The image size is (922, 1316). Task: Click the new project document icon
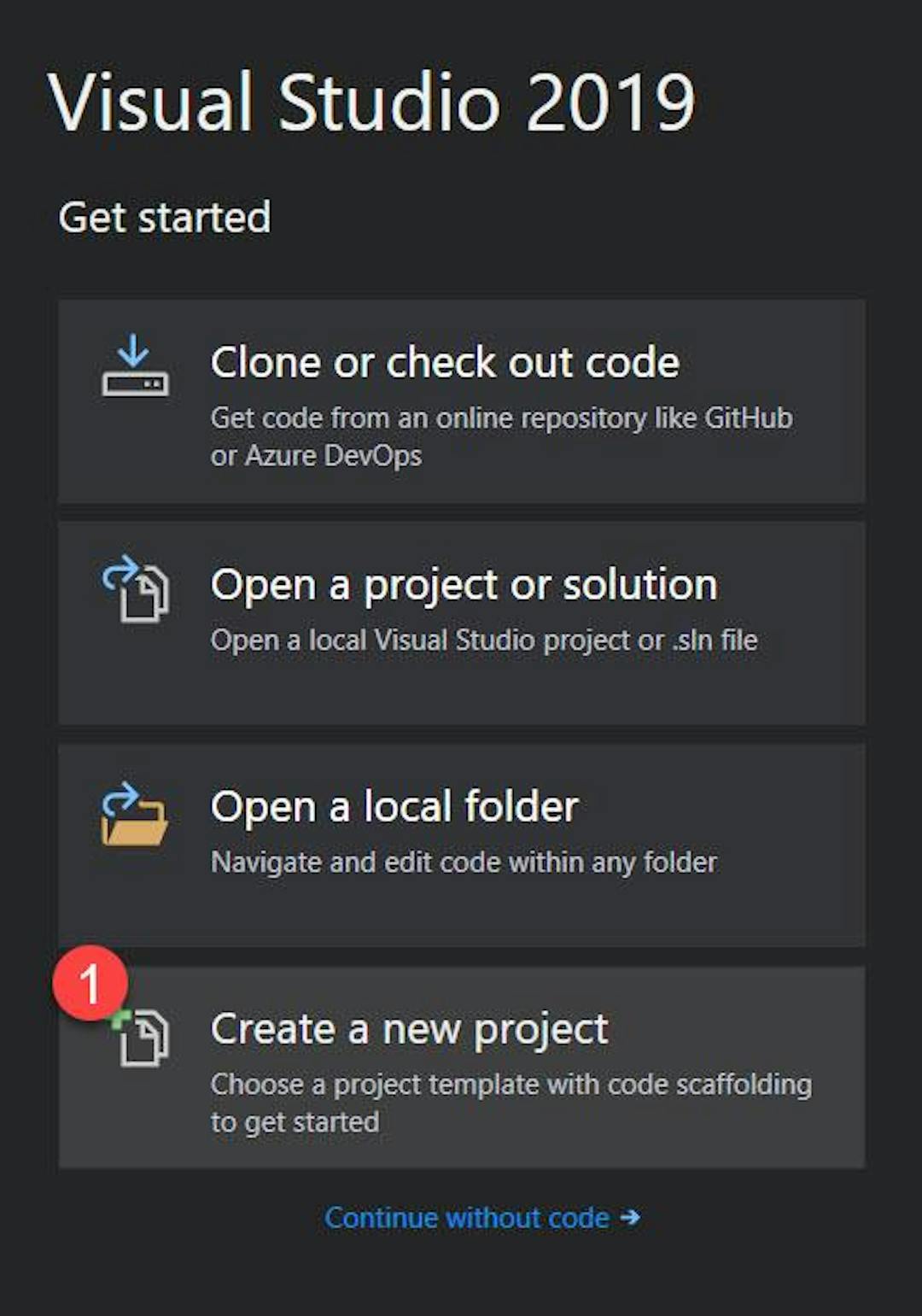[x=144, y=1038]
